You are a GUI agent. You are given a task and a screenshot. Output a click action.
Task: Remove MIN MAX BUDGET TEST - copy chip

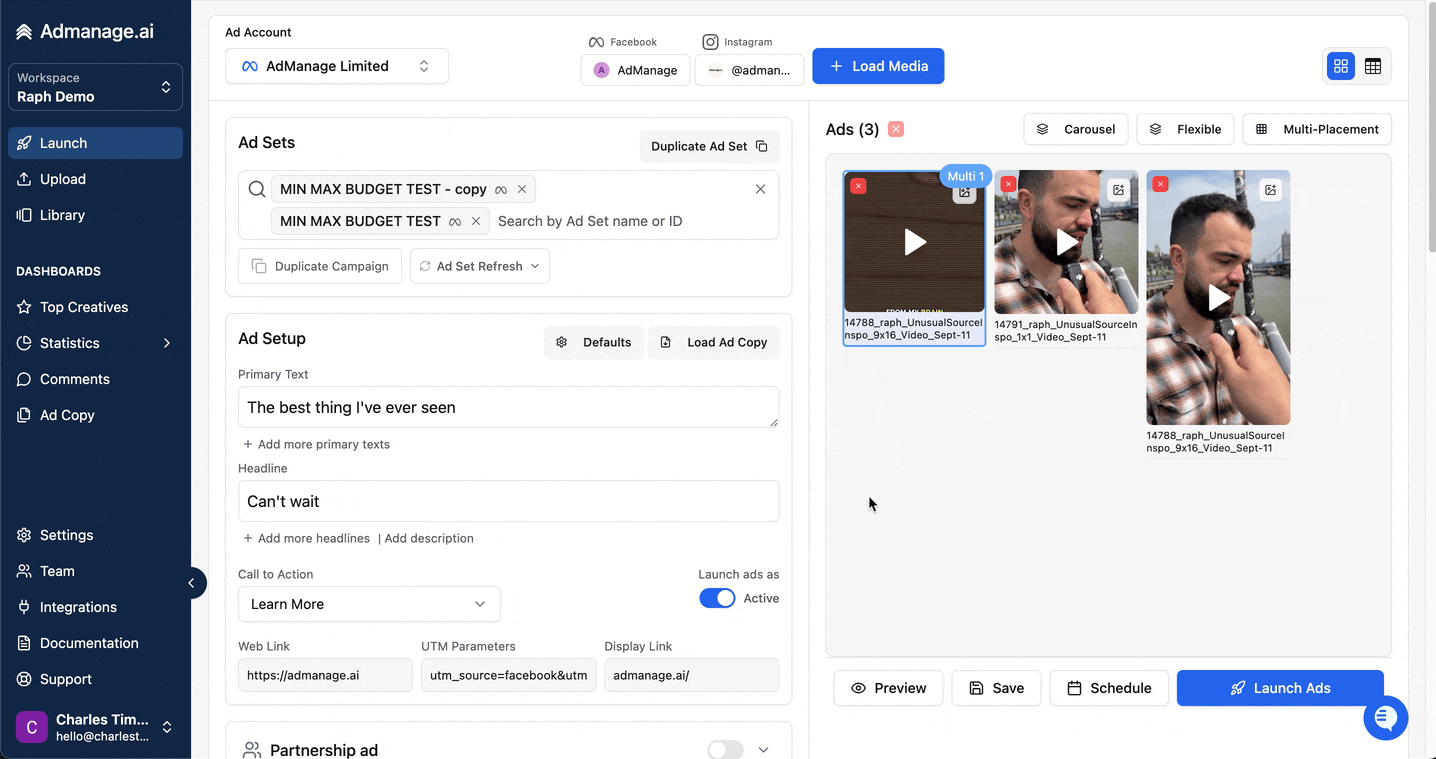point(521,189)
